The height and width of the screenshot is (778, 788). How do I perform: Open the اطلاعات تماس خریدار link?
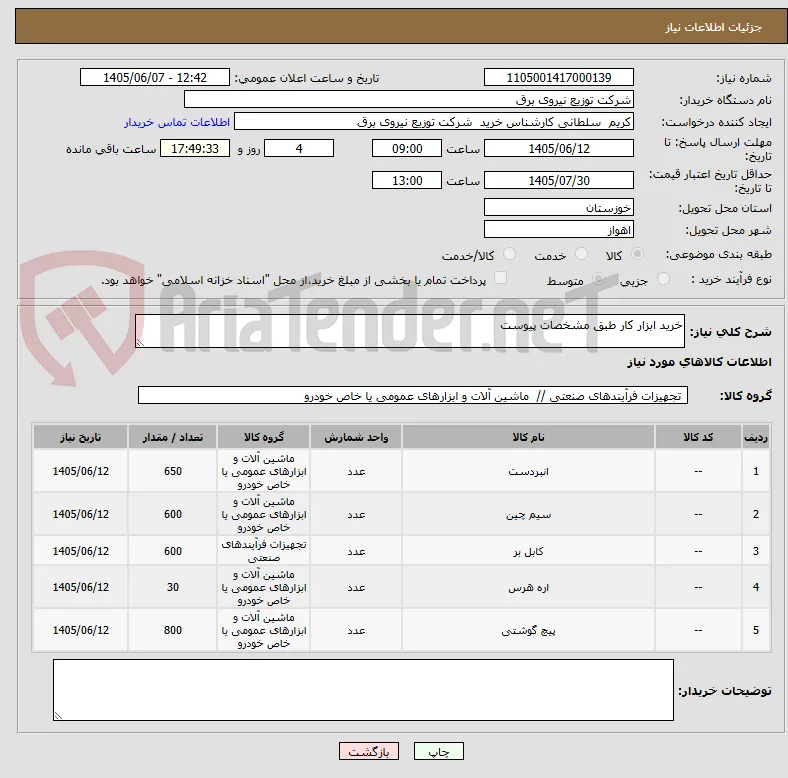[x=177, y=122]
